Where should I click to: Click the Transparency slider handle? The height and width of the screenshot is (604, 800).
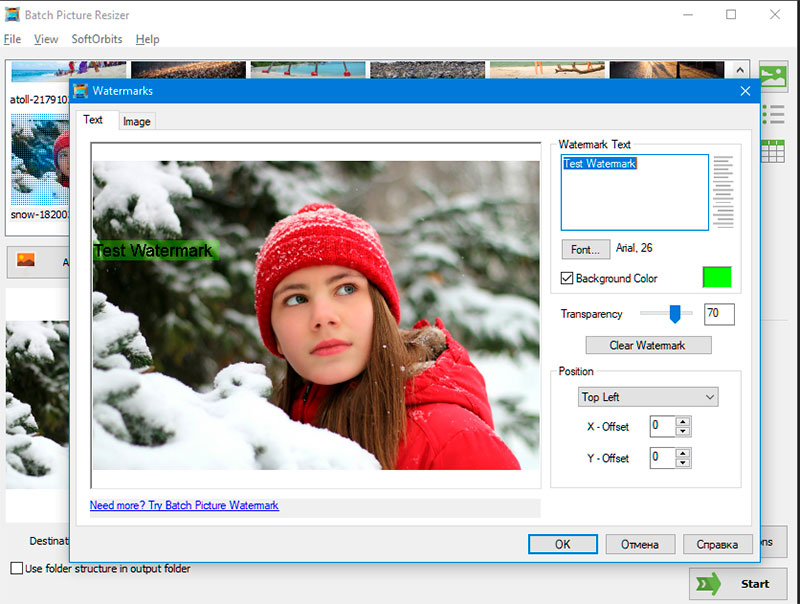pyautogui.click(x=674, y=314)
